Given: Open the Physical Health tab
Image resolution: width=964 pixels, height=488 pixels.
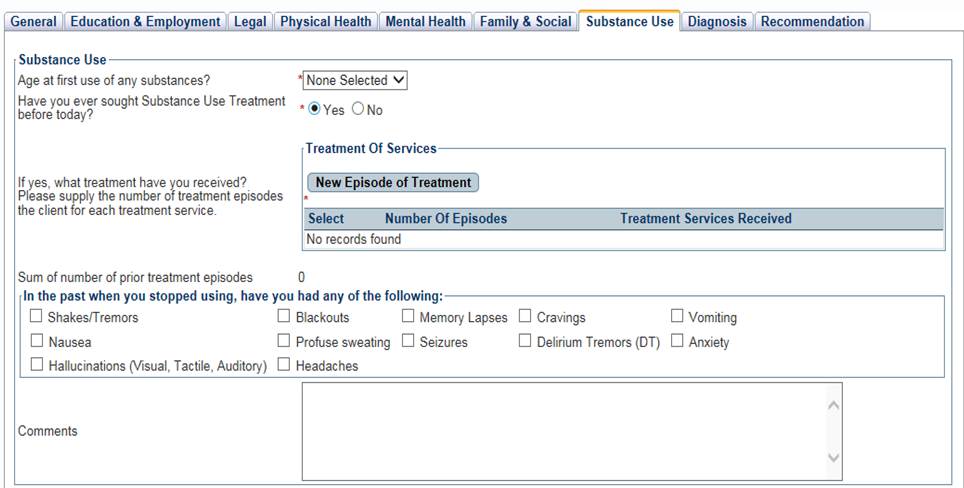Looking at the screenshot, I should [325, 21].
